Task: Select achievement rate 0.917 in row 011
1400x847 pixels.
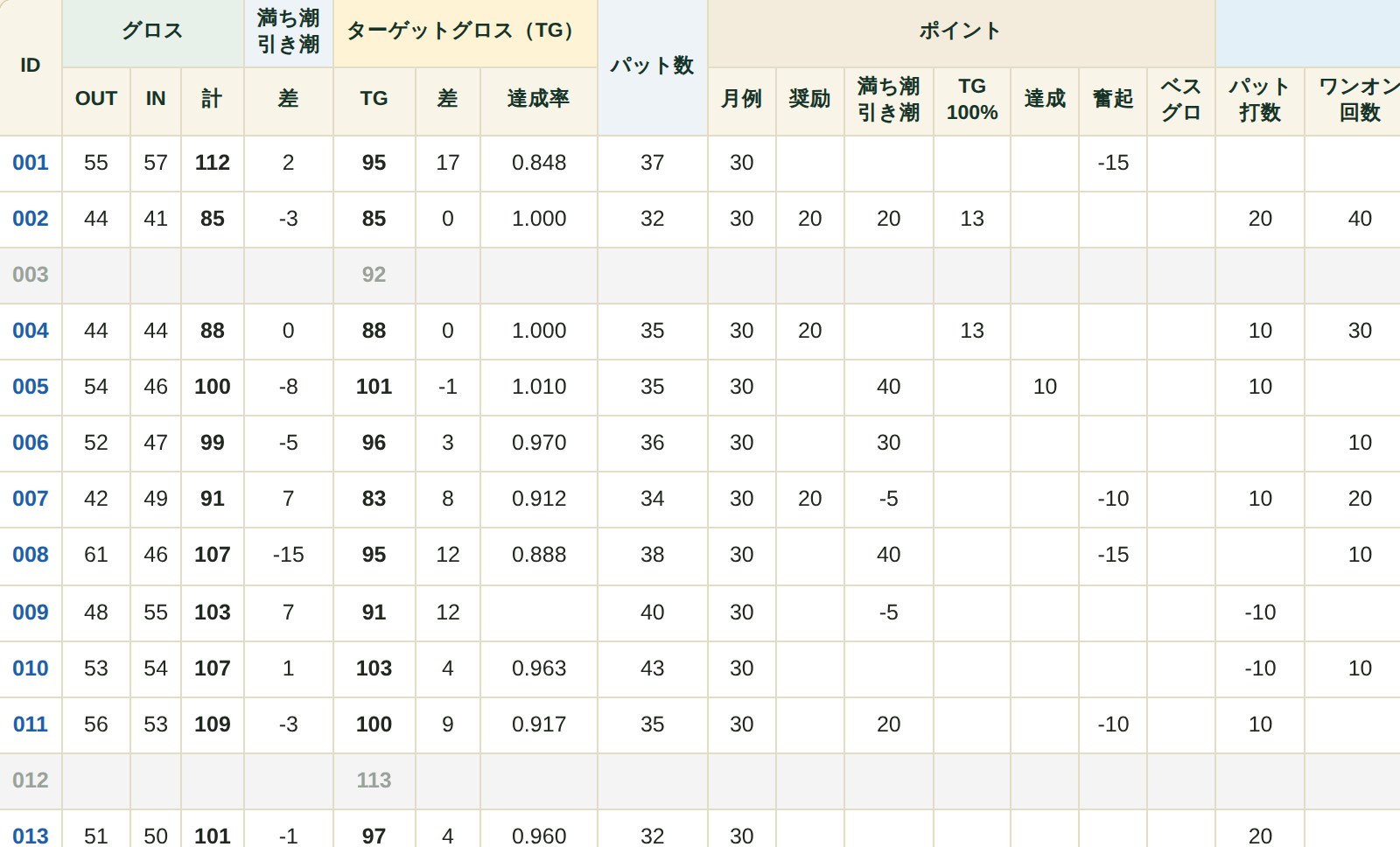Action: (539, 724)
